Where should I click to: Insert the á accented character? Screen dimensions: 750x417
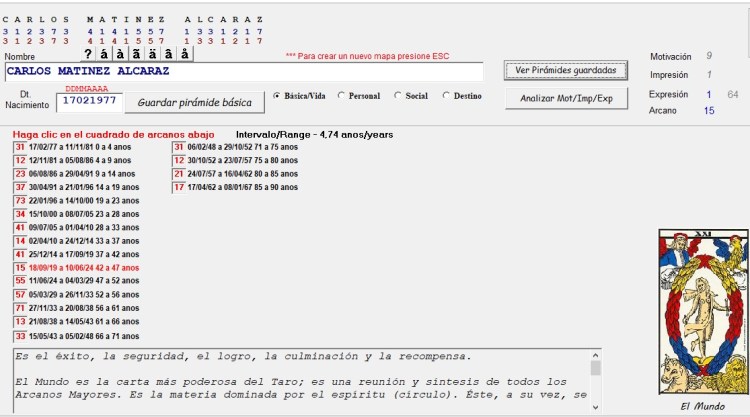point(105,54)
